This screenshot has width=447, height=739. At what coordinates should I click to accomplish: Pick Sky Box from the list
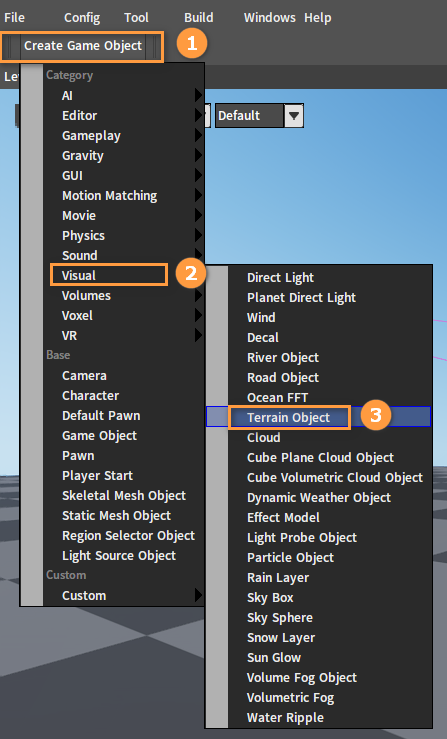270,598
